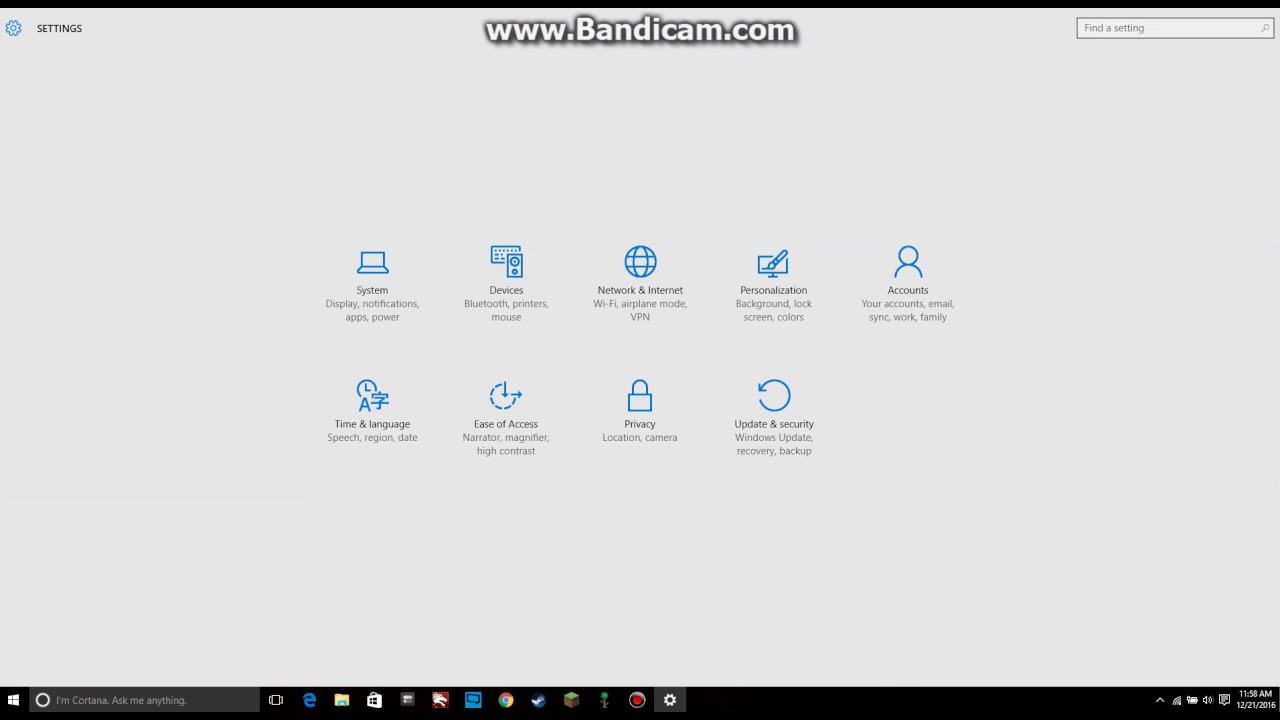Expand the hidden icons tray chevron

click(1159, 700)
